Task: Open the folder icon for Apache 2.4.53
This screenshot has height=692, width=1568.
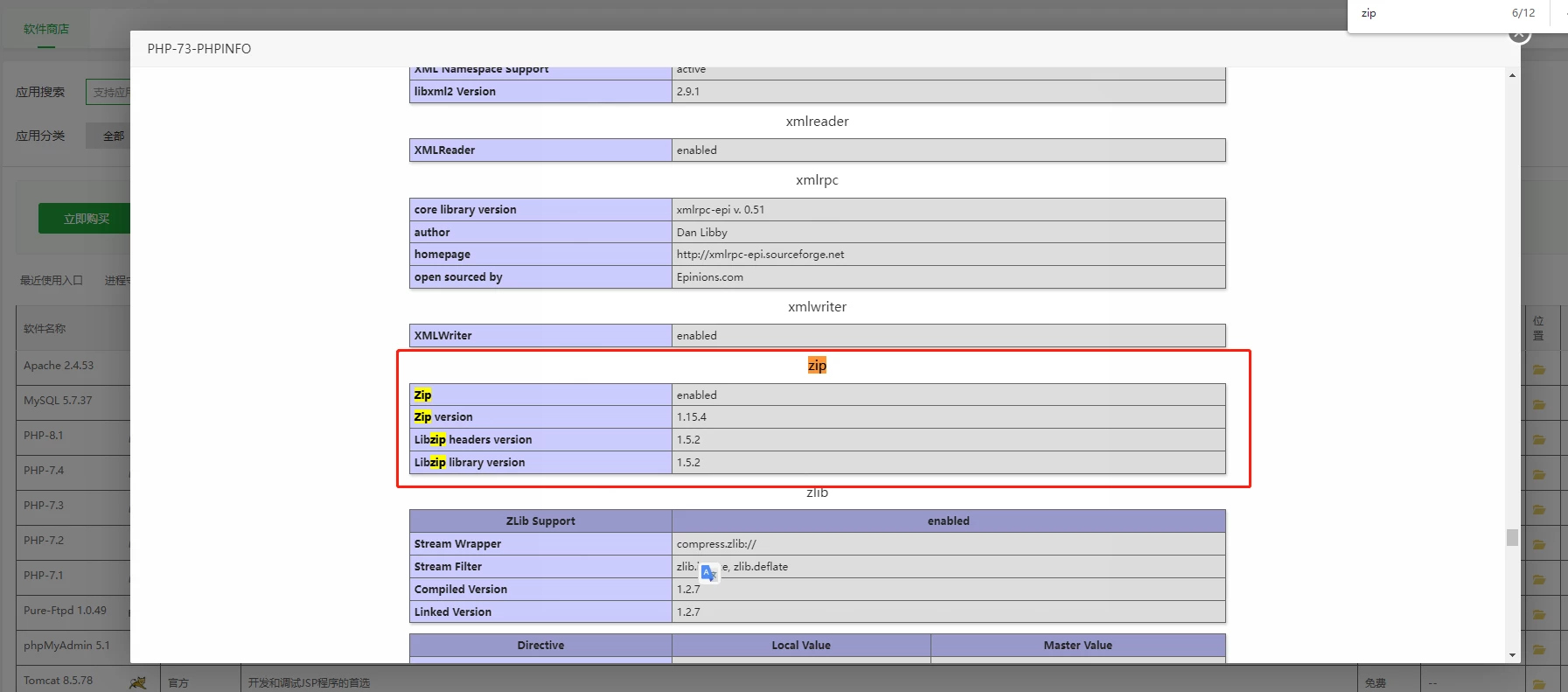Action: click(1539, 370)
